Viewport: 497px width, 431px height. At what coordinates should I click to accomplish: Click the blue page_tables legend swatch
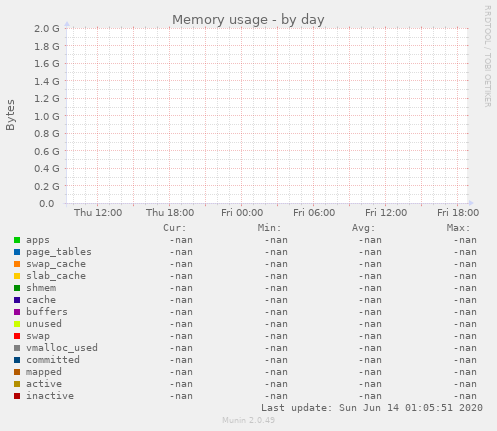point(17,252)
